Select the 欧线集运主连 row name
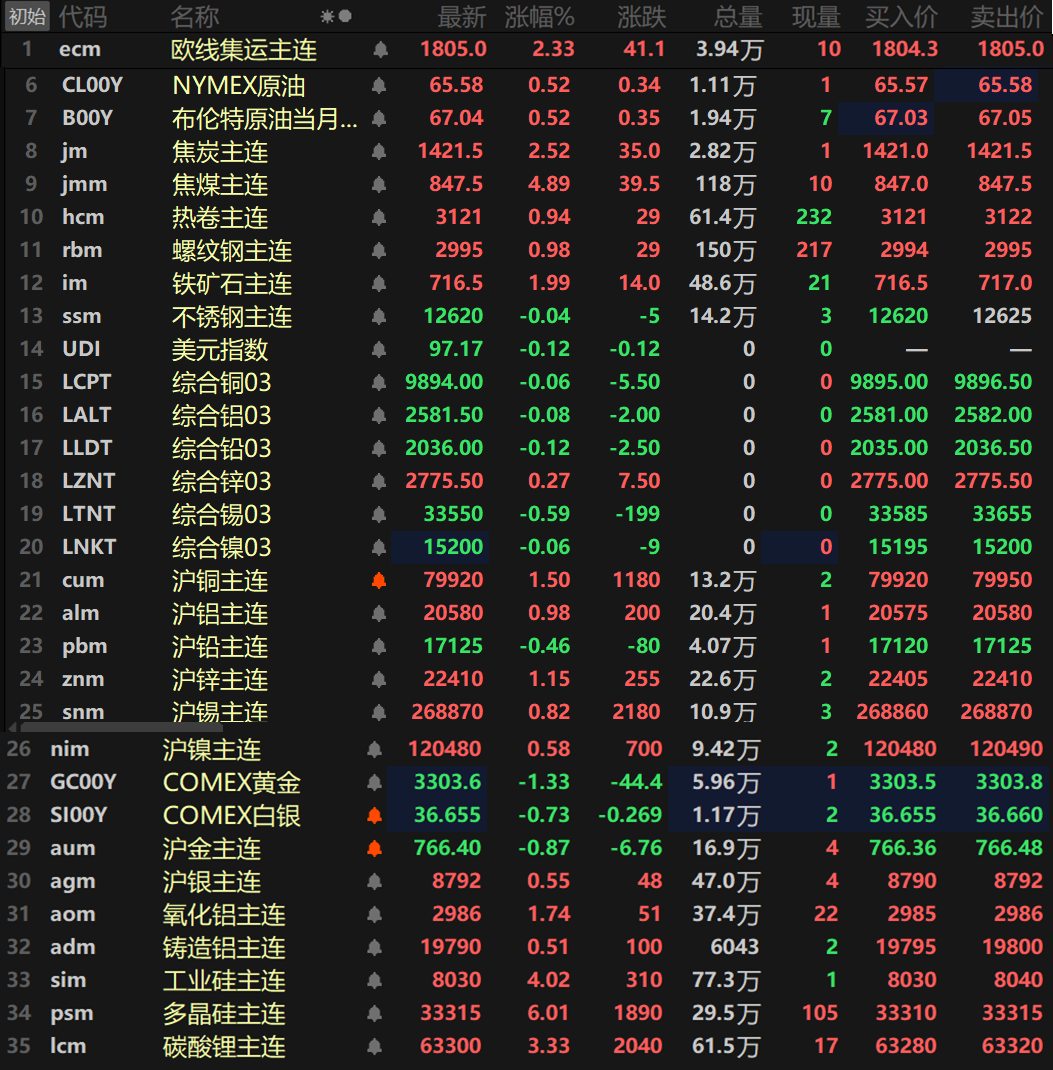 coord(244,50)
